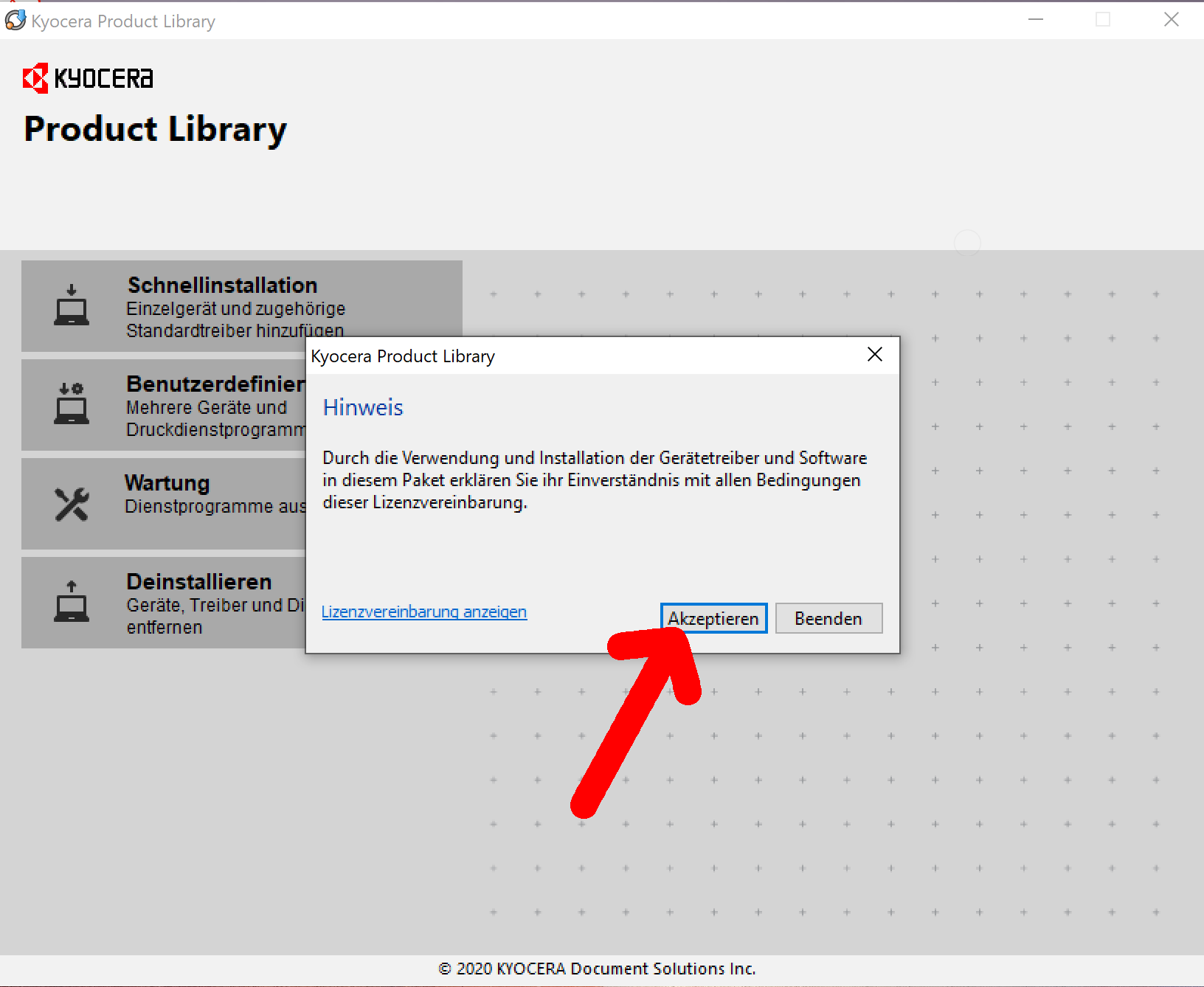The height and width of the screenshot is (987, 1204).
Task: Click the Deinstallieren laptop upload icon
Action: [72, 602]
